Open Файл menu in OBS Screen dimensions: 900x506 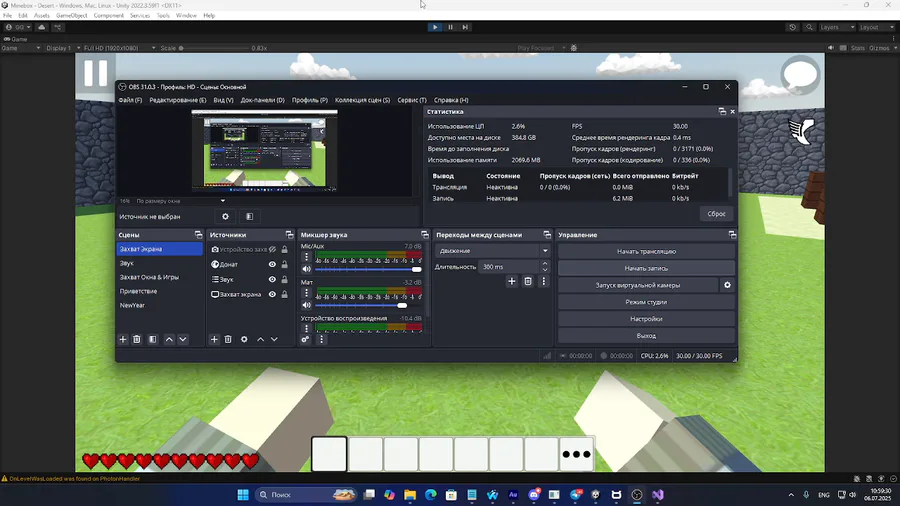(130, 100)
